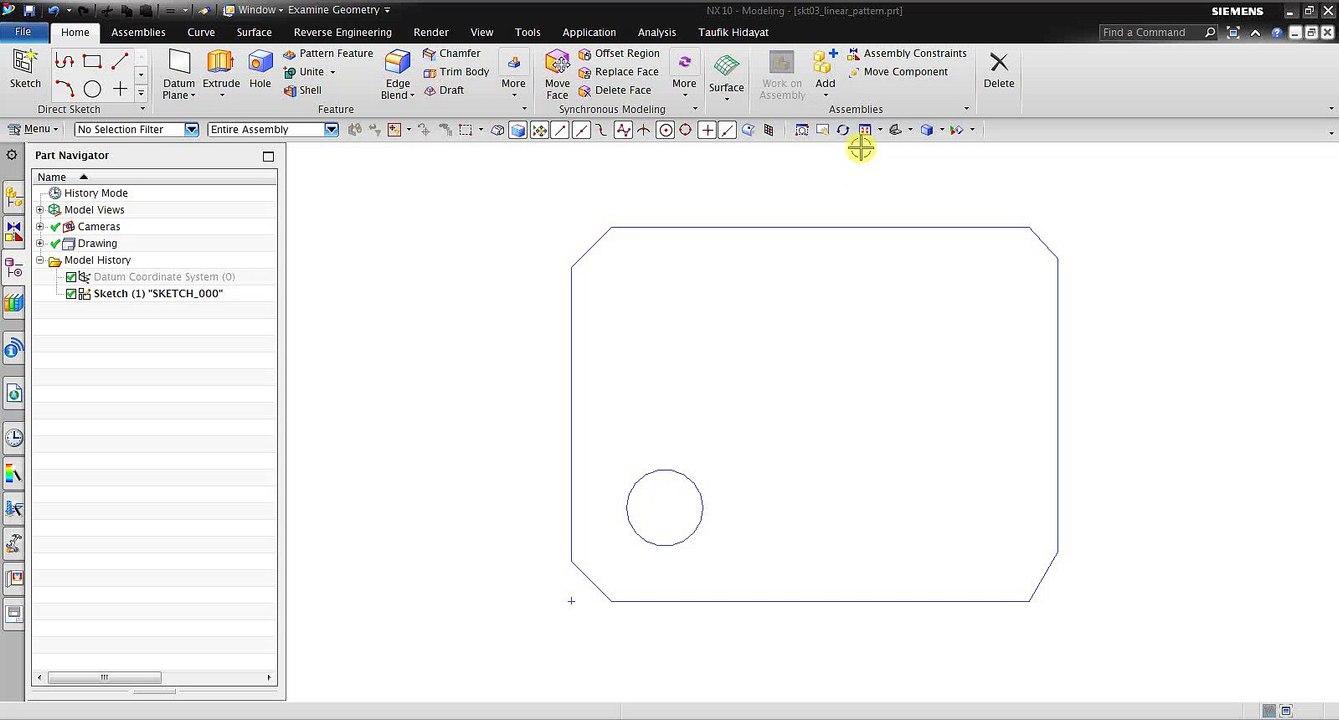This screenshot has height=720, width=1339.
Task: Open the Menu dropdown button
Action: click(x=33, y=129)
